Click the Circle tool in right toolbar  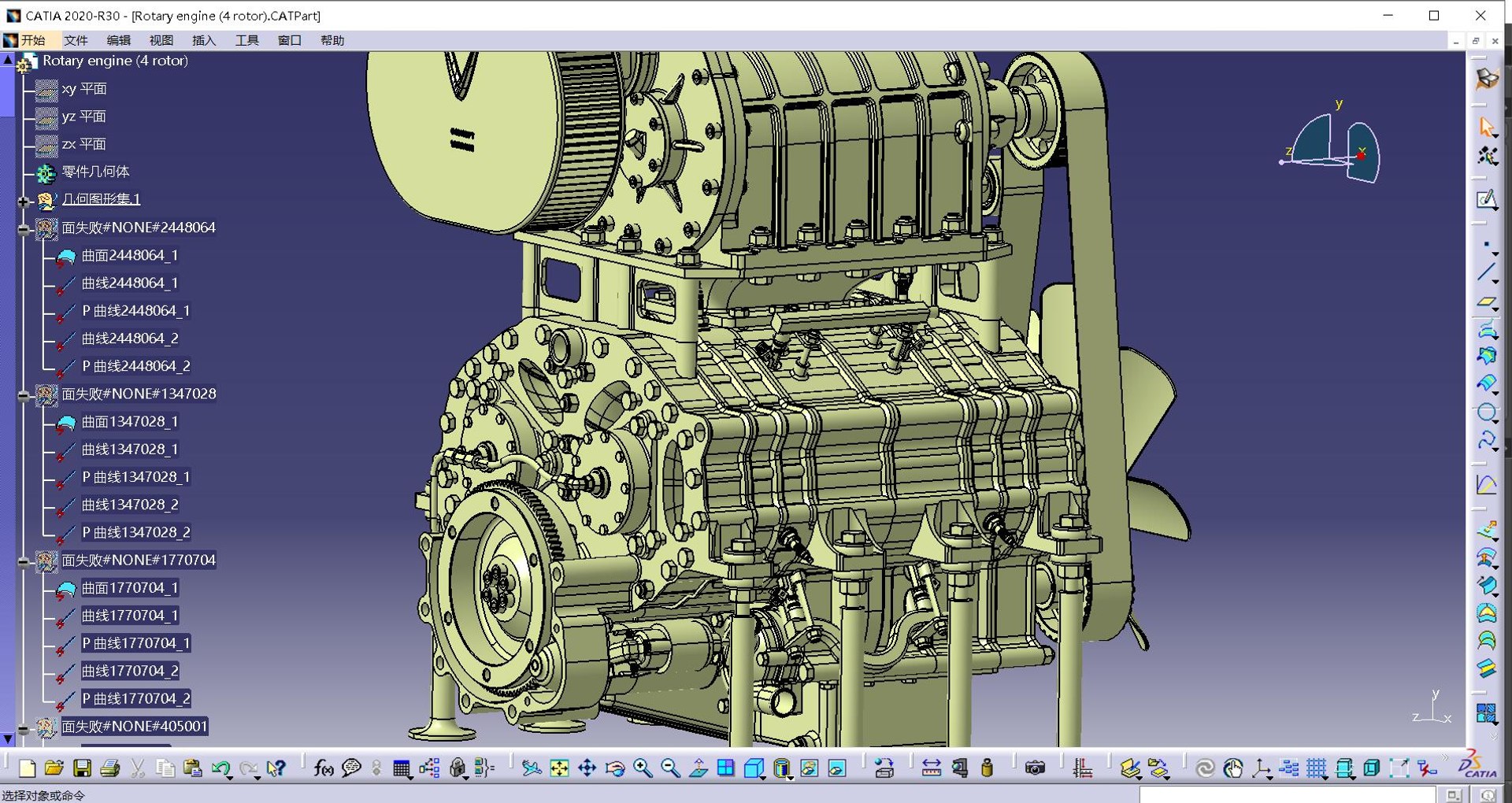(1486, 412)
